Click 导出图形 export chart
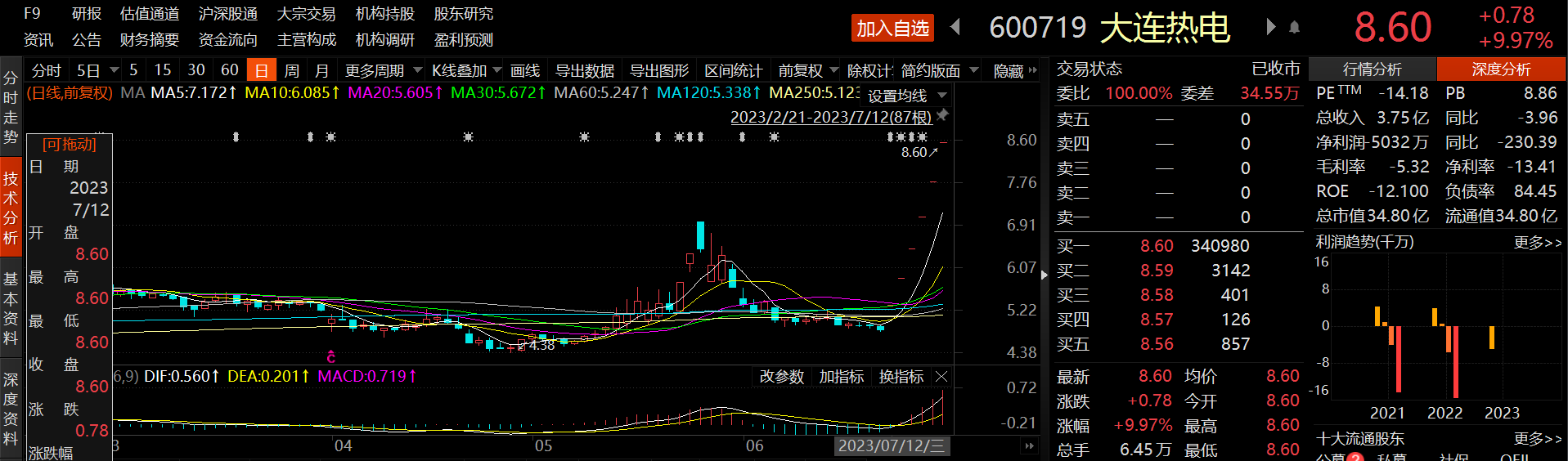The image size is (1568, 461). (x=659, y=71)
